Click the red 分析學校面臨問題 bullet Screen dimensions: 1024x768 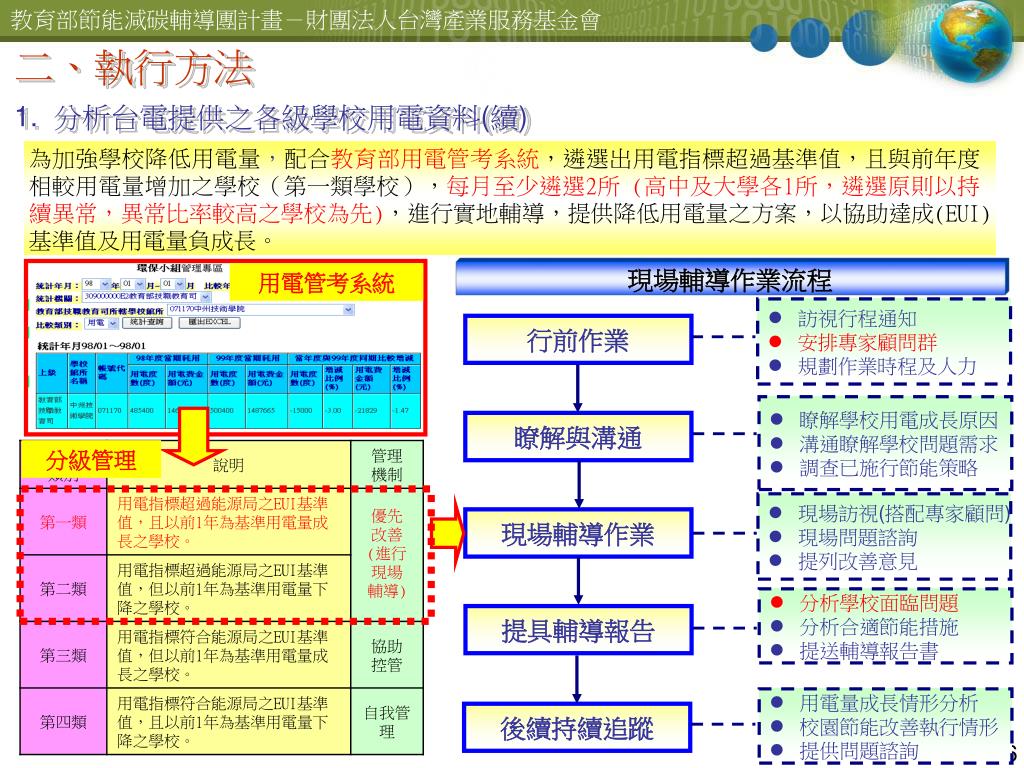pos(879,603)
